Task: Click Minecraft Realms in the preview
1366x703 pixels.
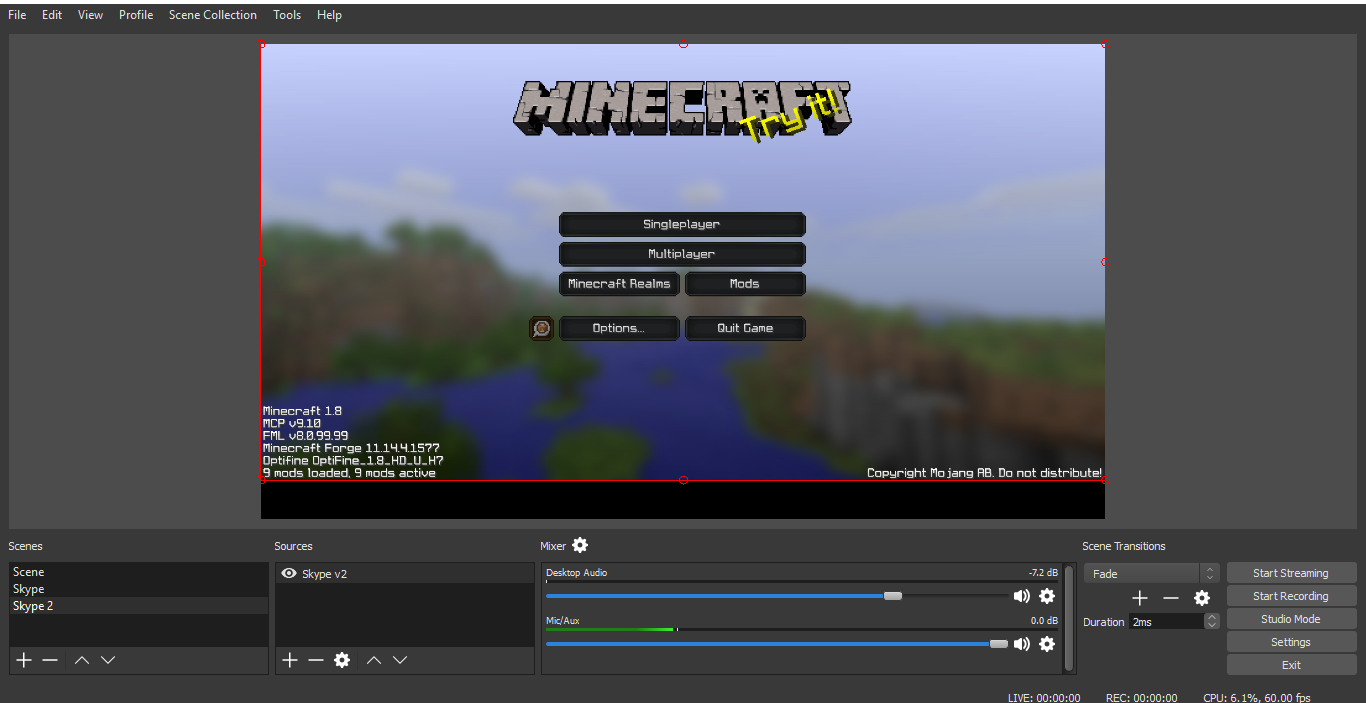Action: (619, 284)
